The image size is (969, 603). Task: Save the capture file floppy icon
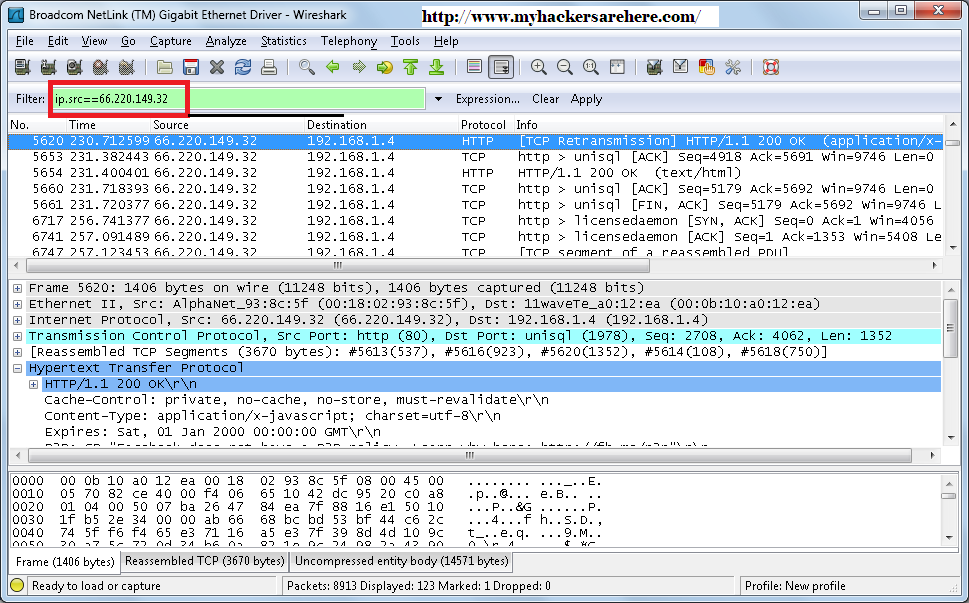(x=191, y=67)
